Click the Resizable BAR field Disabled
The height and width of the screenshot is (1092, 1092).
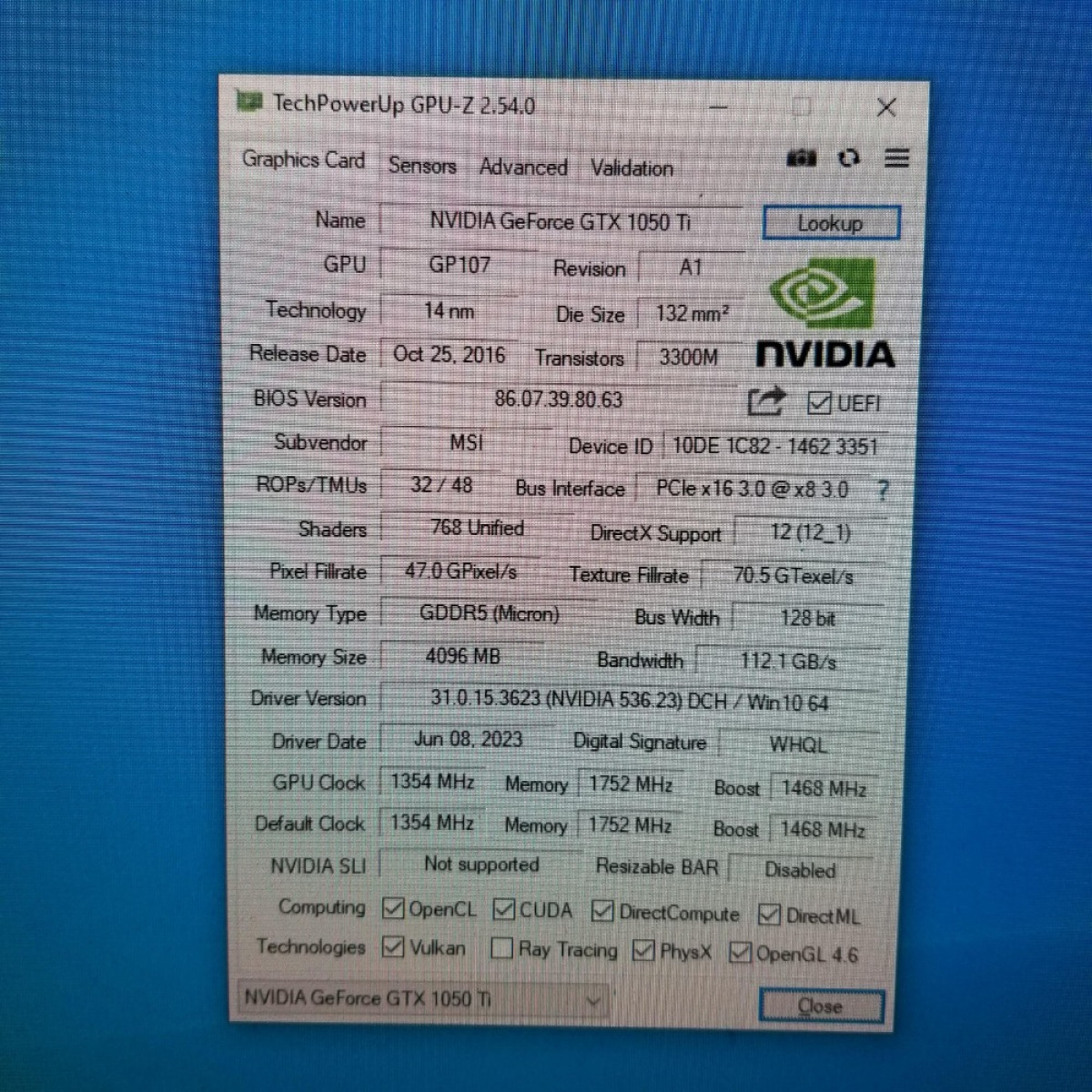coord(800,870)
